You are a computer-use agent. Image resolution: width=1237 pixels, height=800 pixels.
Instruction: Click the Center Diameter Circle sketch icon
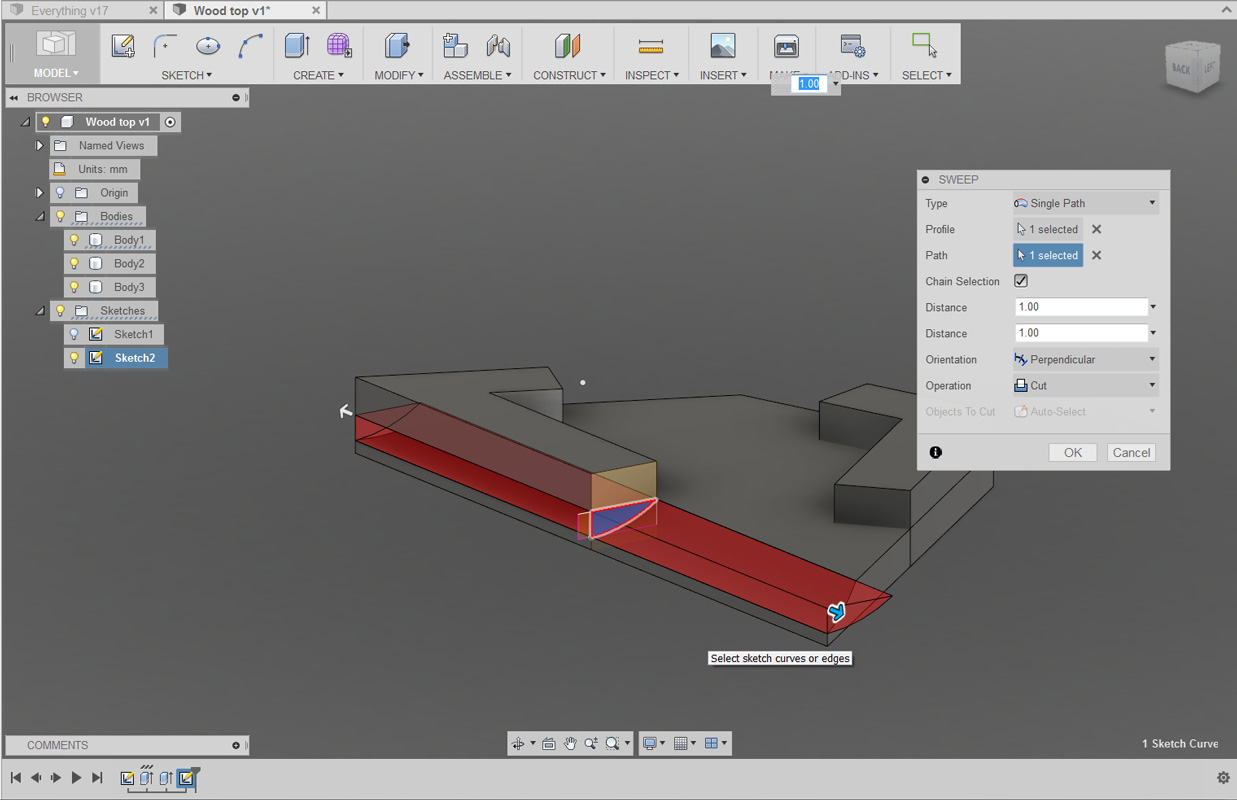pos(208,46)
